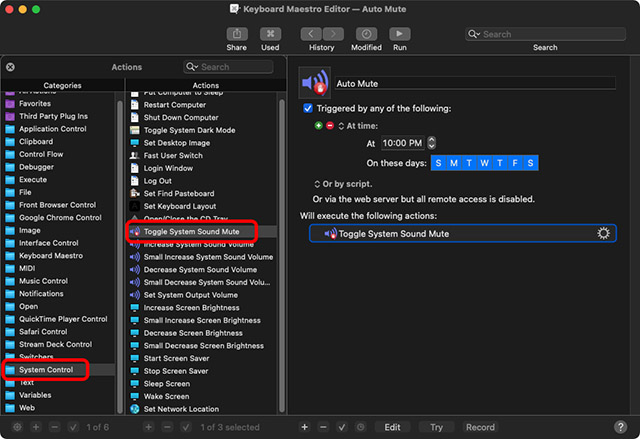Add a macro group with the bottom-left plus

36,427
